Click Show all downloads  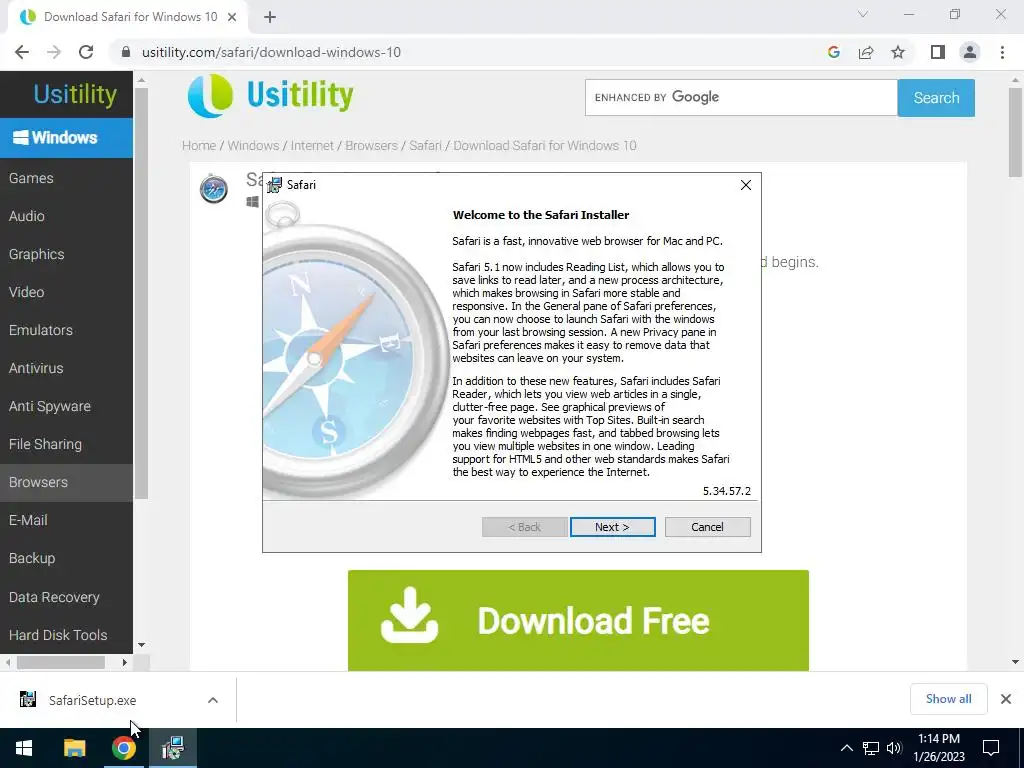pyautogui.click(x=948, y=699)
